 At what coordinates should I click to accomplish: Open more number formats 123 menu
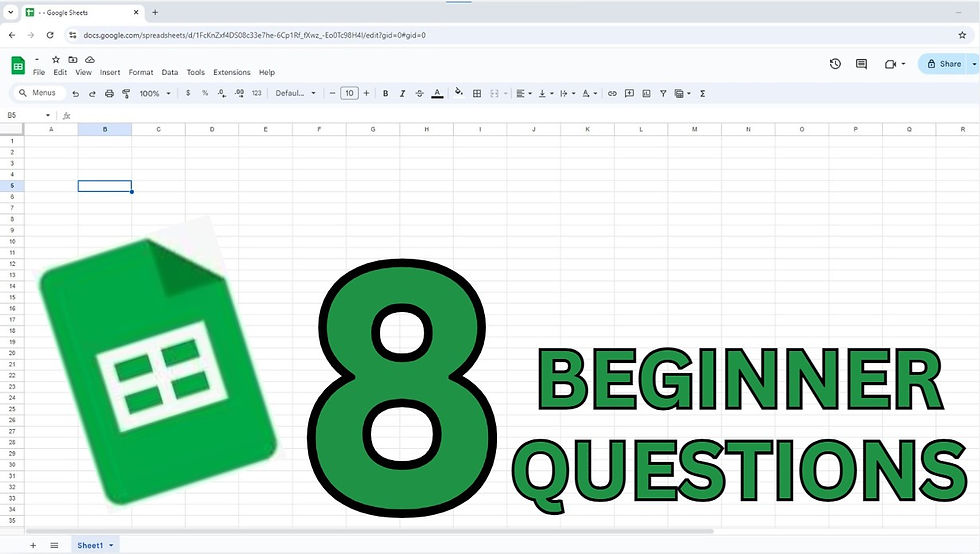tap(257, 93)
